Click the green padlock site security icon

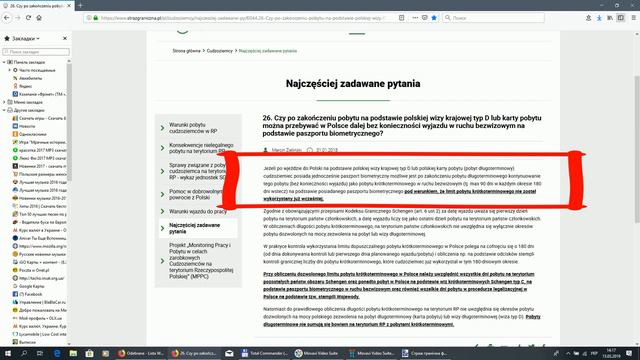point(96,18)
